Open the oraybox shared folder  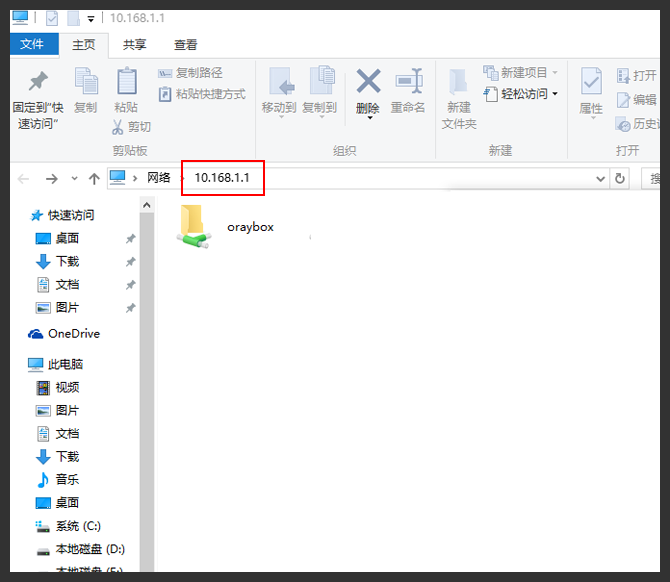(226, 227)
